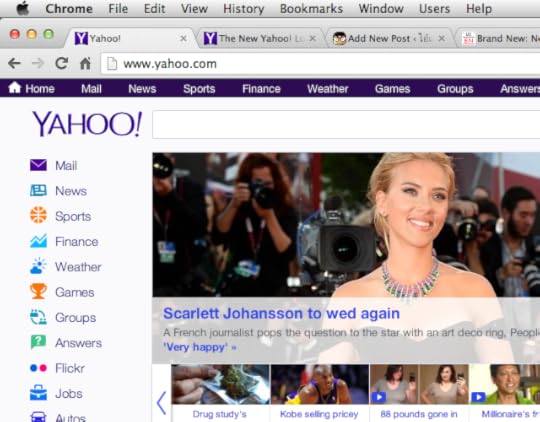Show previous stories with left carousel arrow
This screenshot has height=422, width=540.
(x=161, y=402)
